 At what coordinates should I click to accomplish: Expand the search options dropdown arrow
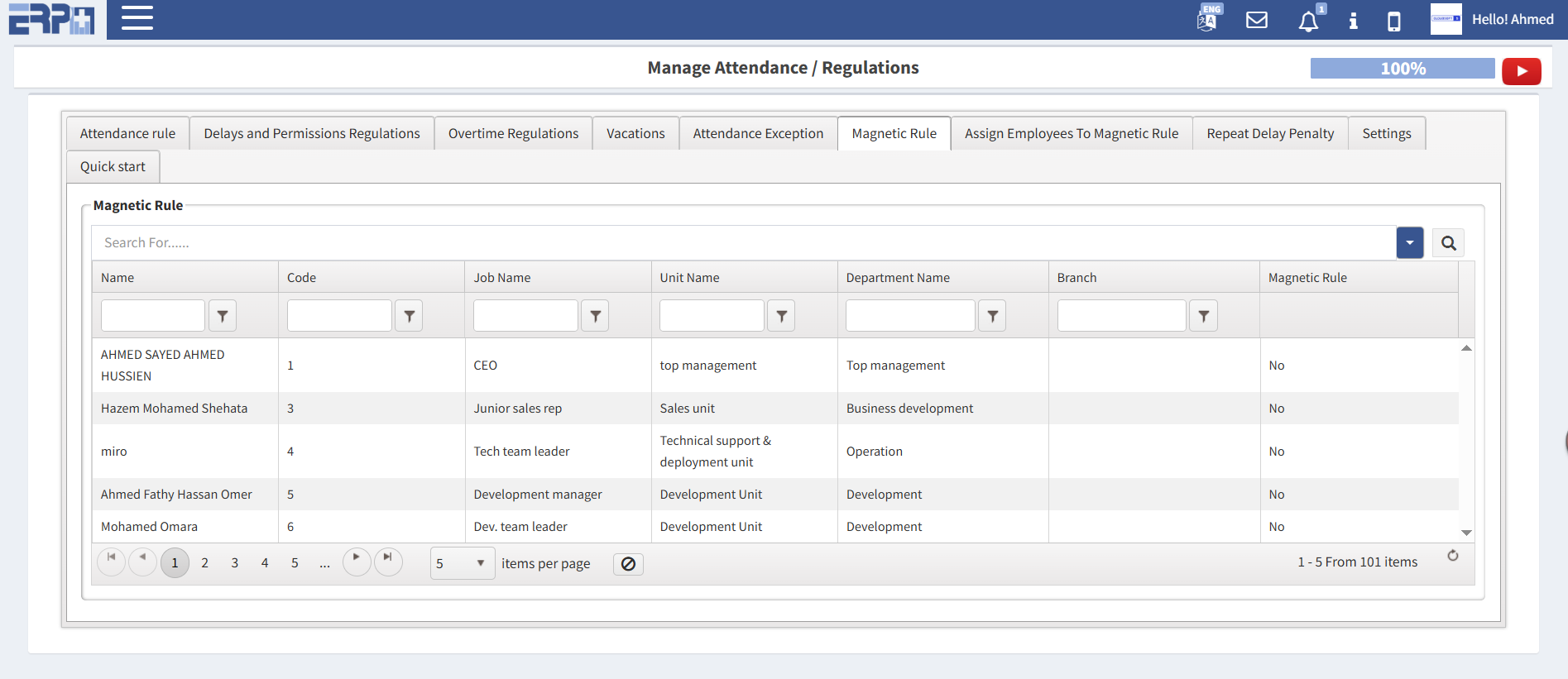(x=1409, y=243)
